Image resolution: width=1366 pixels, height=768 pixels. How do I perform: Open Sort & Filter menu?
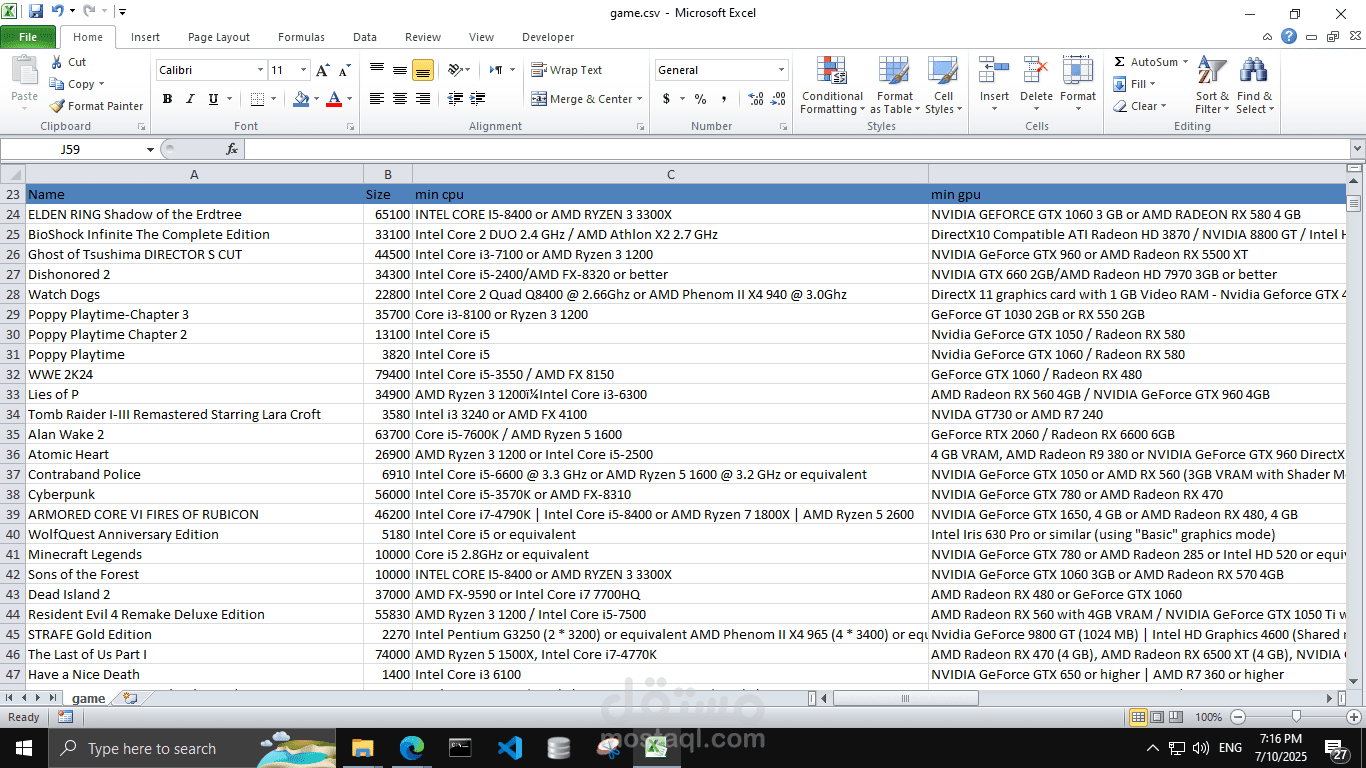click(1212, 85)
